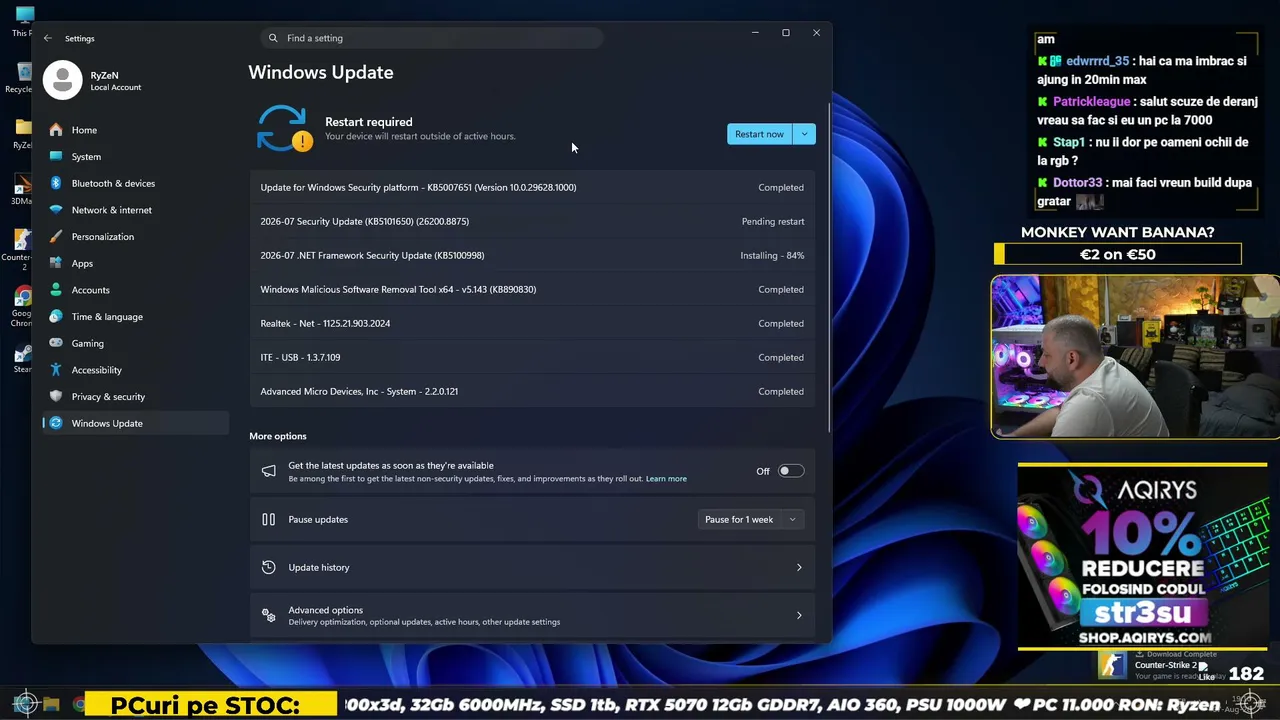Select the This PC desktop icon
Screen dimensions: 1280x720
(22, 21)
